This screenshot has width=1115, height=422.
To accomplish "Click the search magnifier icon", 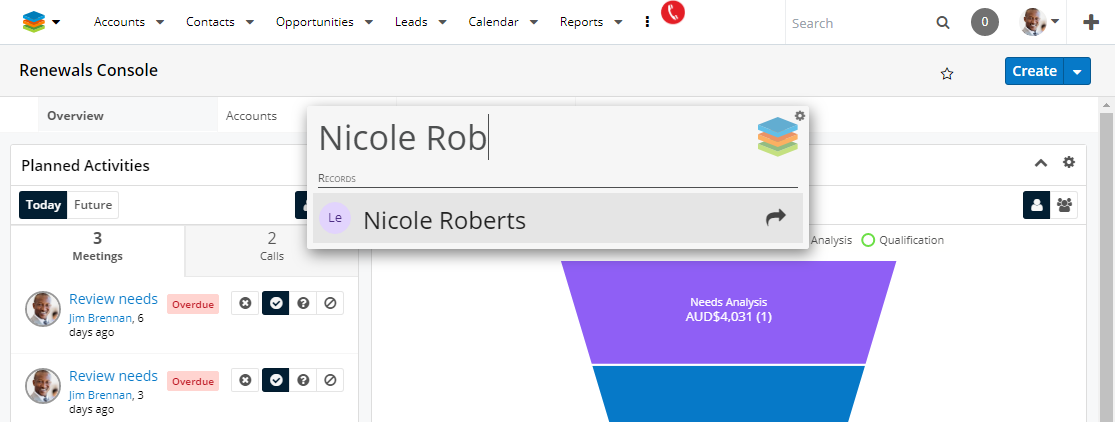I will [943, 23].
